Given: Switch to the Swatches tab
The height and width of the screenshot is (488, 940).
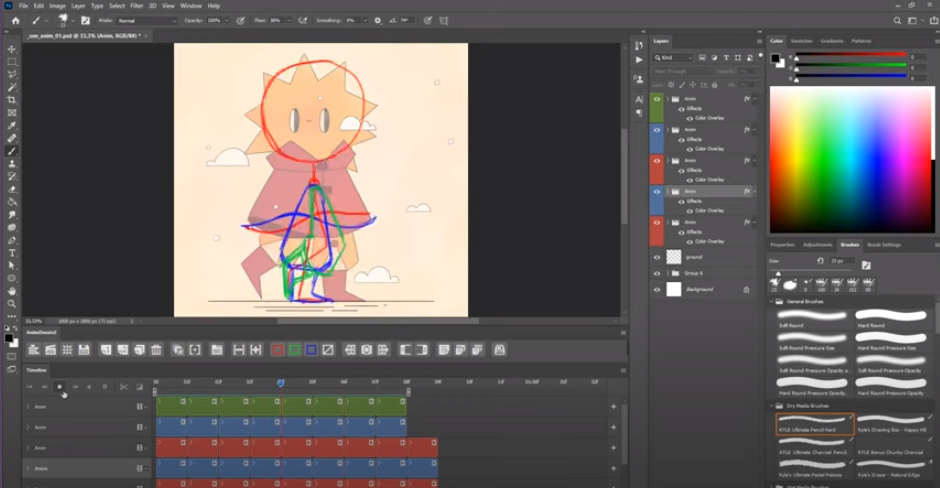Looking at the screenshot, I should click(802, 41).
